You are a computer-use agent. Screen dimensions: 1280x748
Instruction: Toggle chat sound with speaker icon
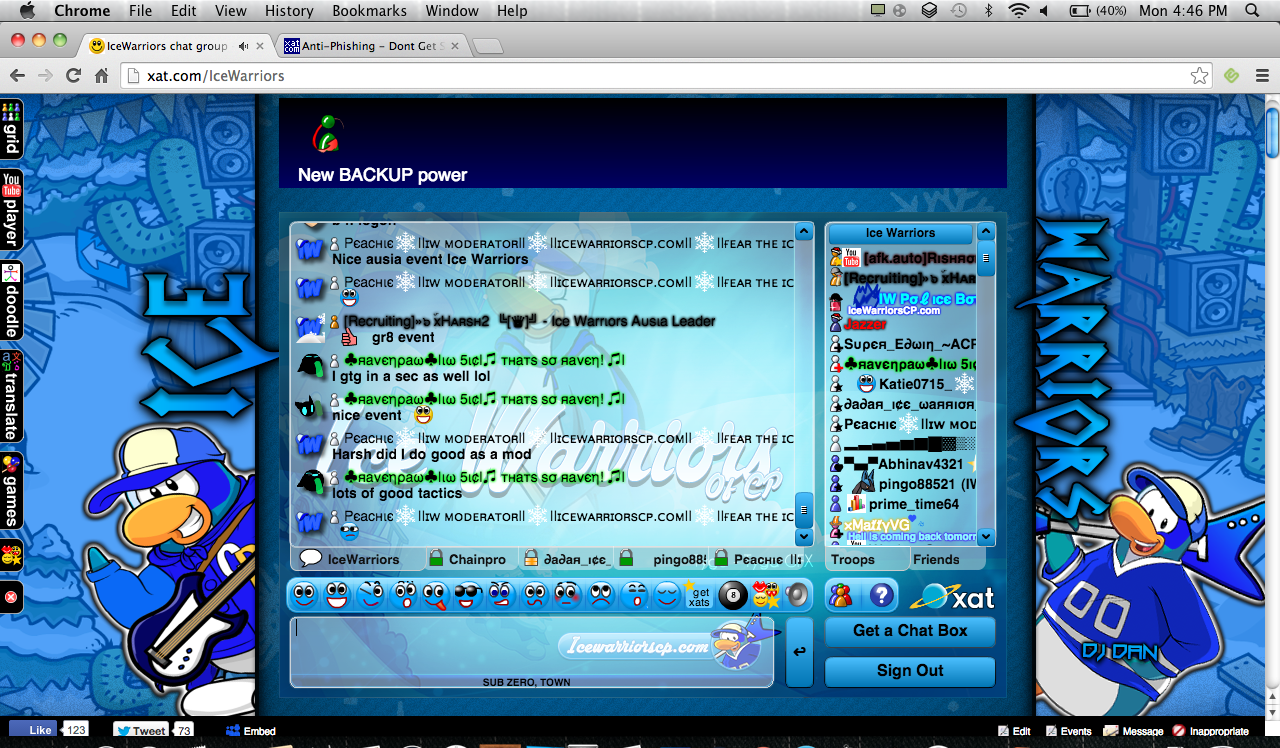tap(796, 596)
